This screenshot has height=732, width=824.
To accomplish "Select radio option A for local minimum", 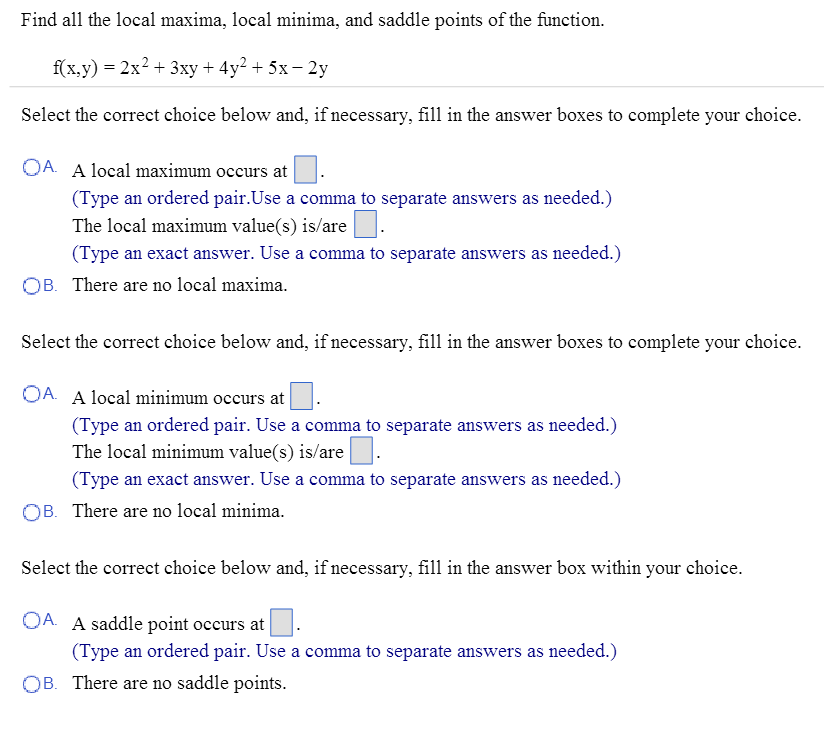I will (x=30, y=396).
